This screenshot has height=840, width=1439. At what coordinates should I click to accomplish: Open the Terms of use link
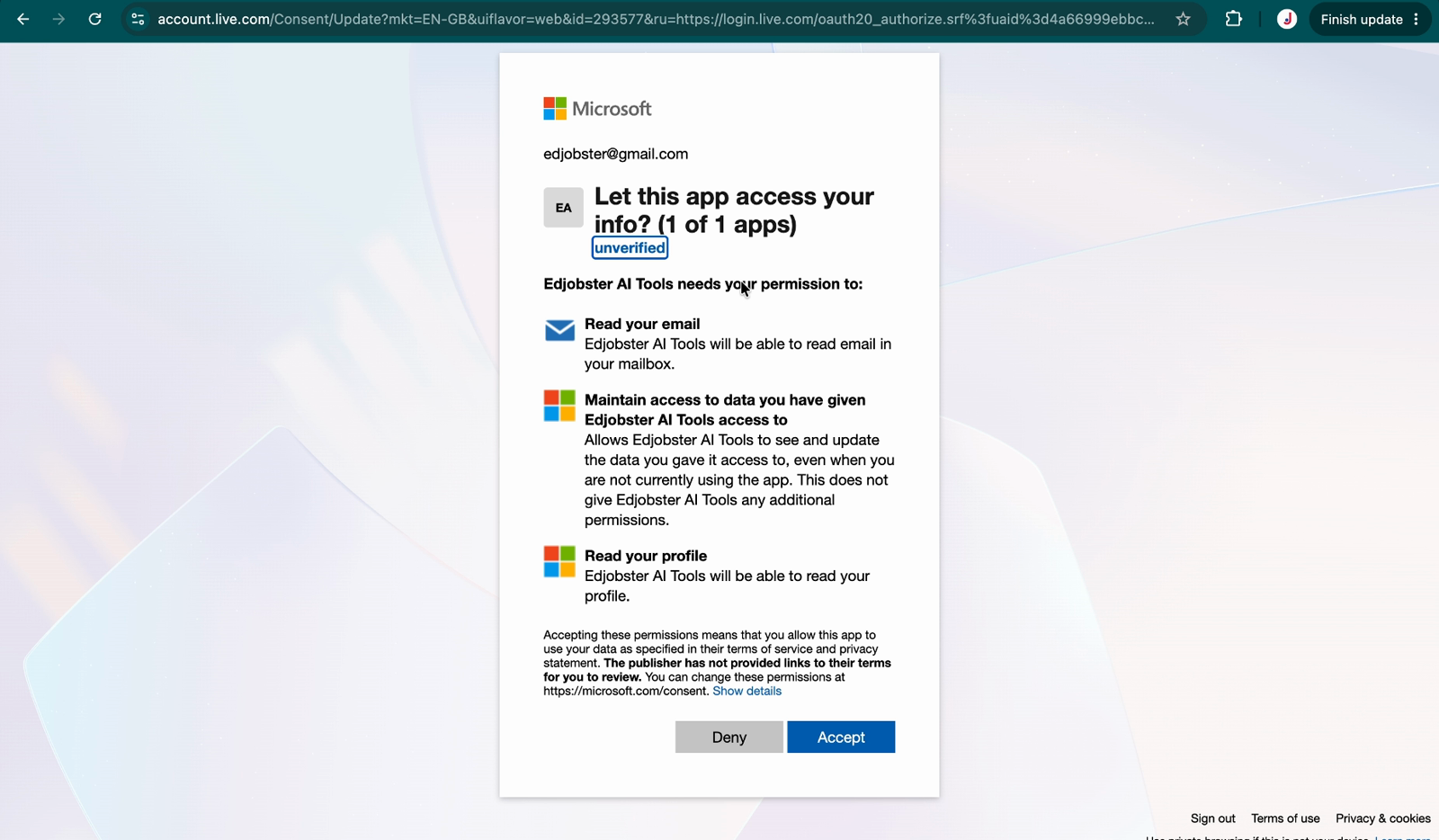pos(1285,818)
